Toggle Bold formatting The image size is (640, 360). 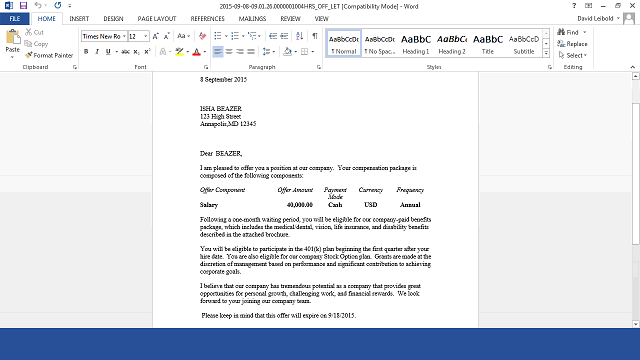click(86, 52)
